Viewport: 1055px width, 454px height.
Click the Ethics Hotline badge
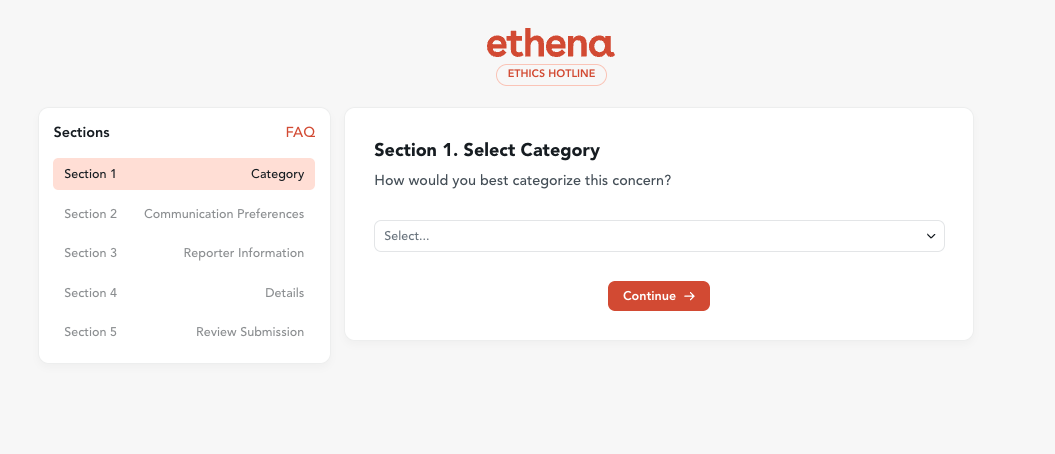[551, 75]
